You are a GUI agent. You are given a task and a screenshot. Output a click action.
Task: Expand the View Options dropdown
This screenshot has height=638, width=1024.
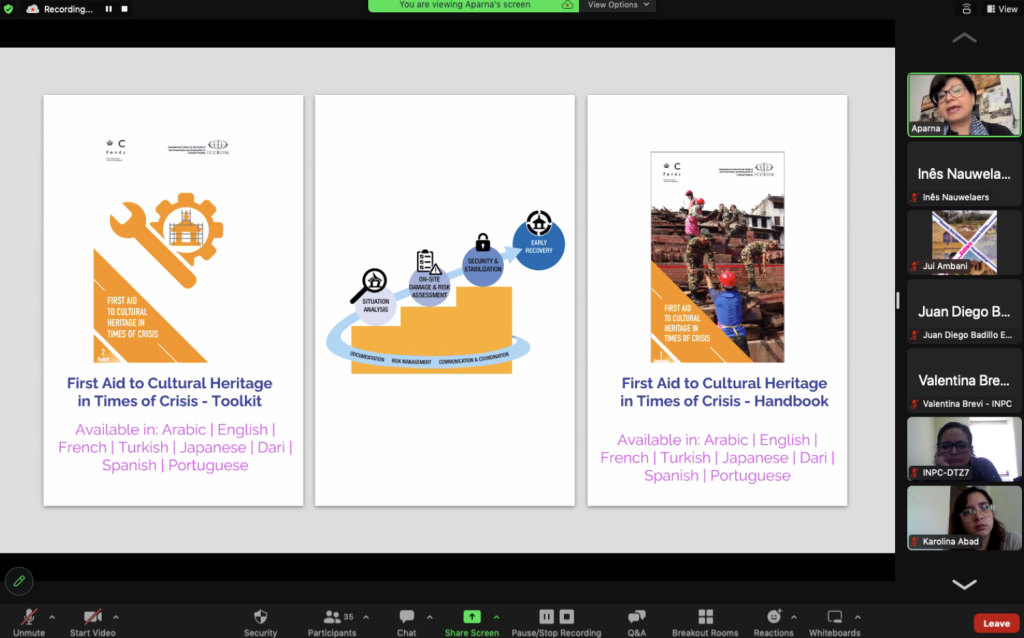619,5
